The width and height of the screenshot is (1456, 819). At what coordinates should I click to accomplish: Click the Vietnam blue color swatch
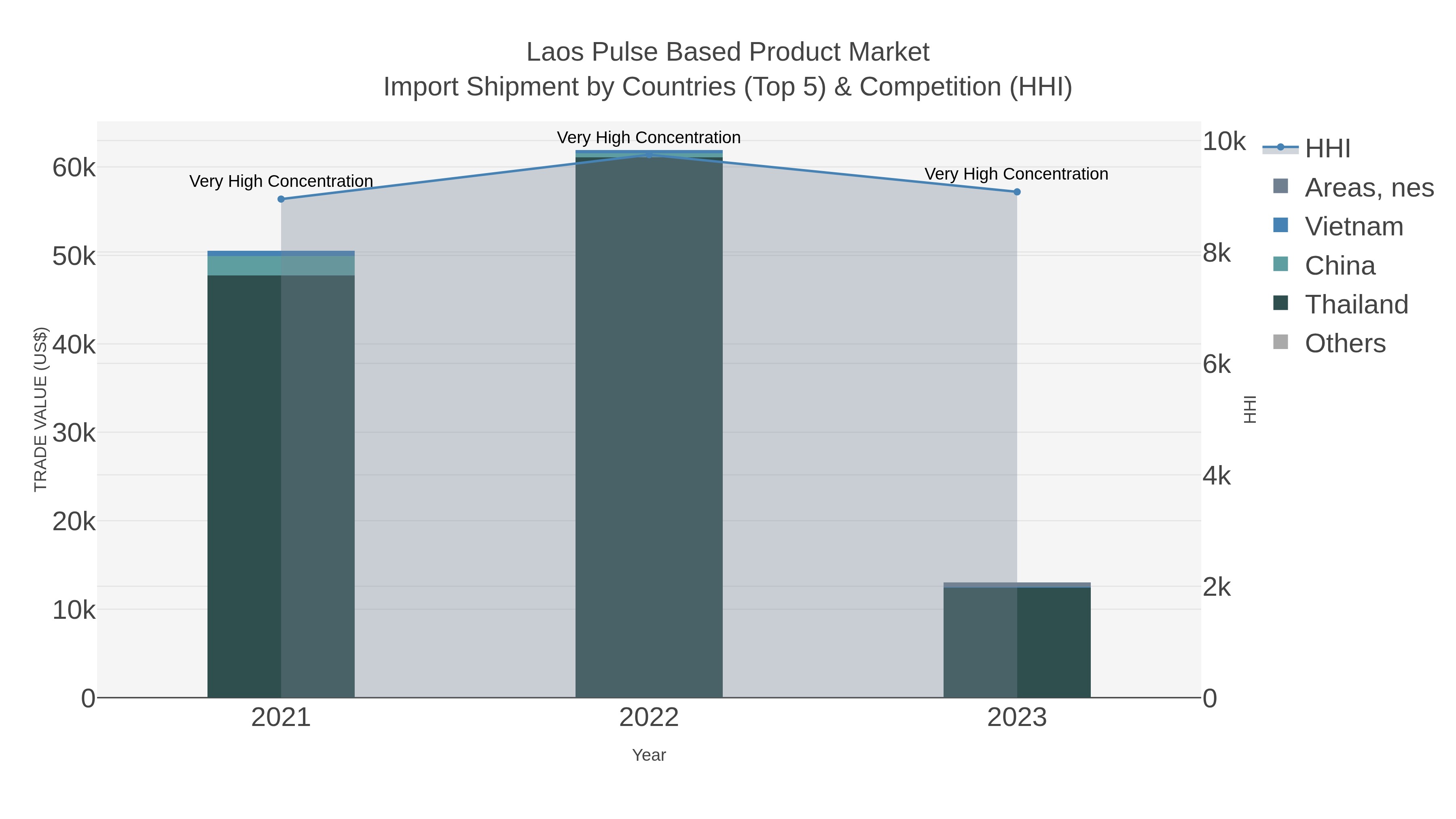[x=1281, y=225]
